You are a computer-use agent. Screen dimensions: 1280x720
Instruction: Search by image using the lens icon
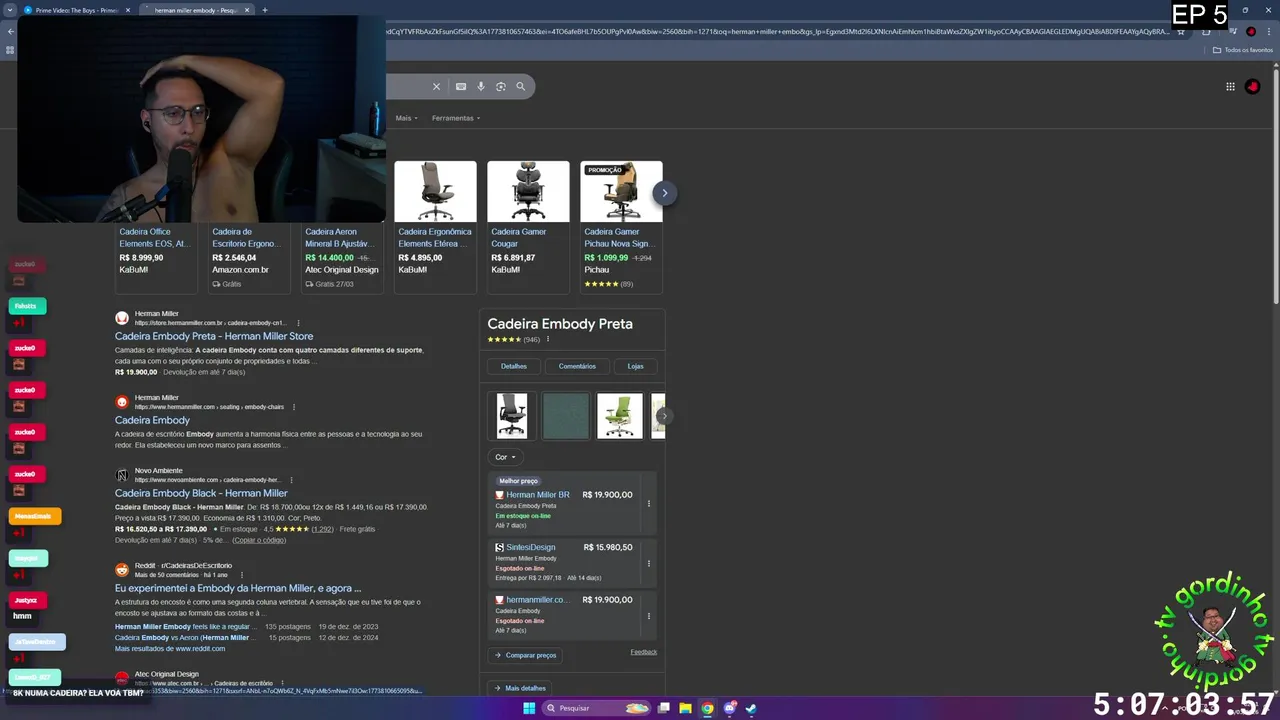[x=501, y=87]
